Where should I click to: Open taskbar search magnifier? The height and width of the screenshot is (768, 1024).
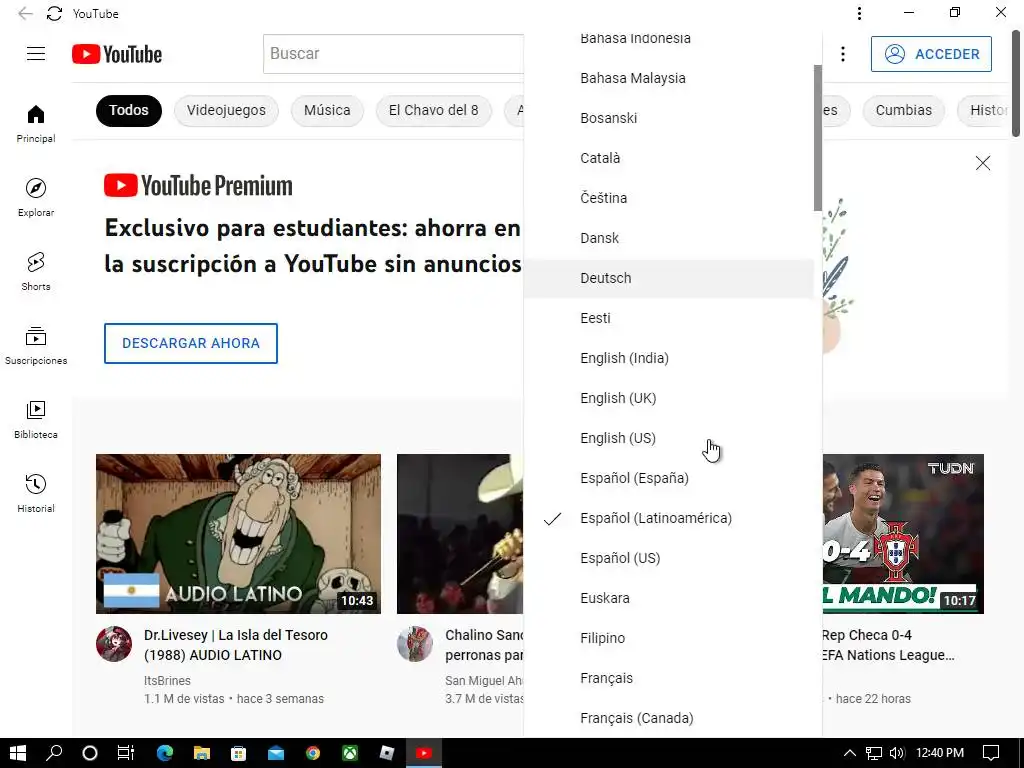(54, 753)
